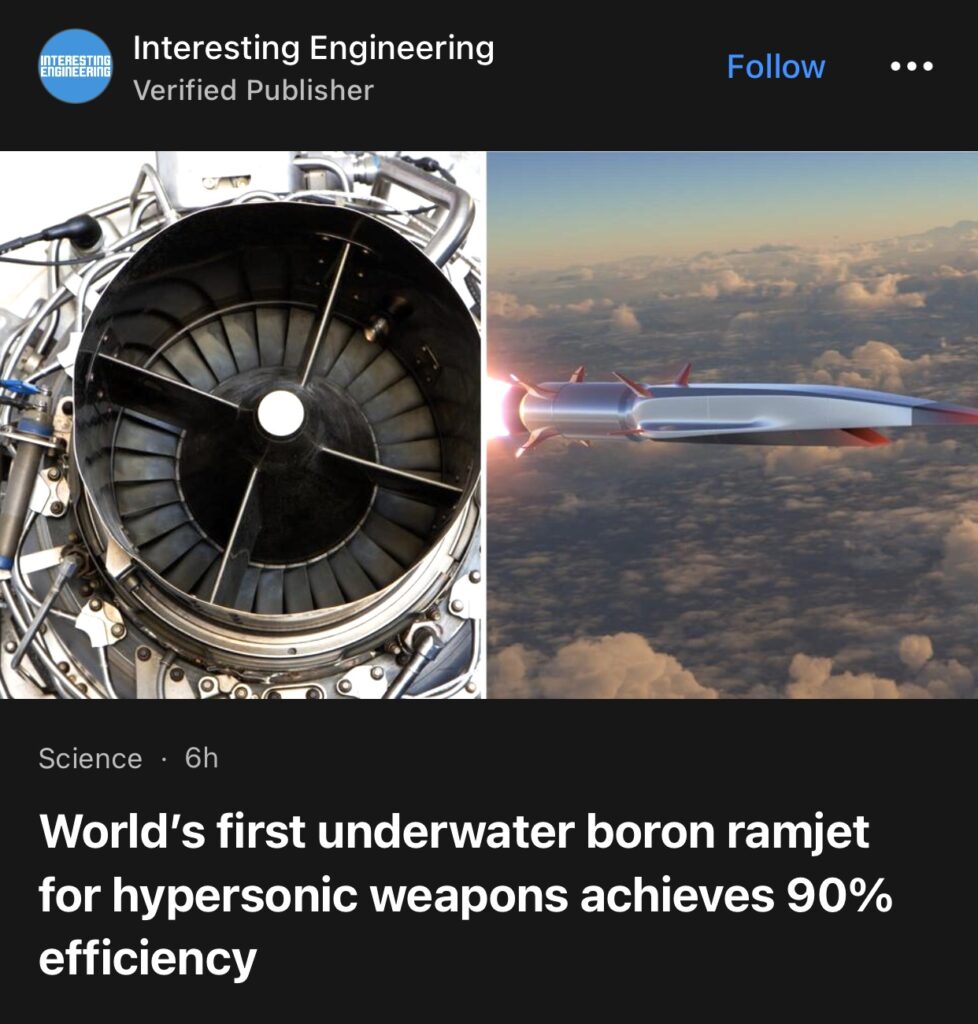The width and height of the screenshot is (978, 1024).
Task: Tap the Verified Publisher label
Action: tap(253, 90)
